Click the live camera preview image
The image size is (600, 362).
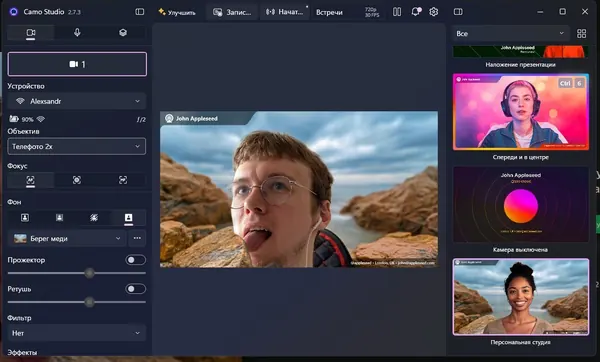[299, 189]
